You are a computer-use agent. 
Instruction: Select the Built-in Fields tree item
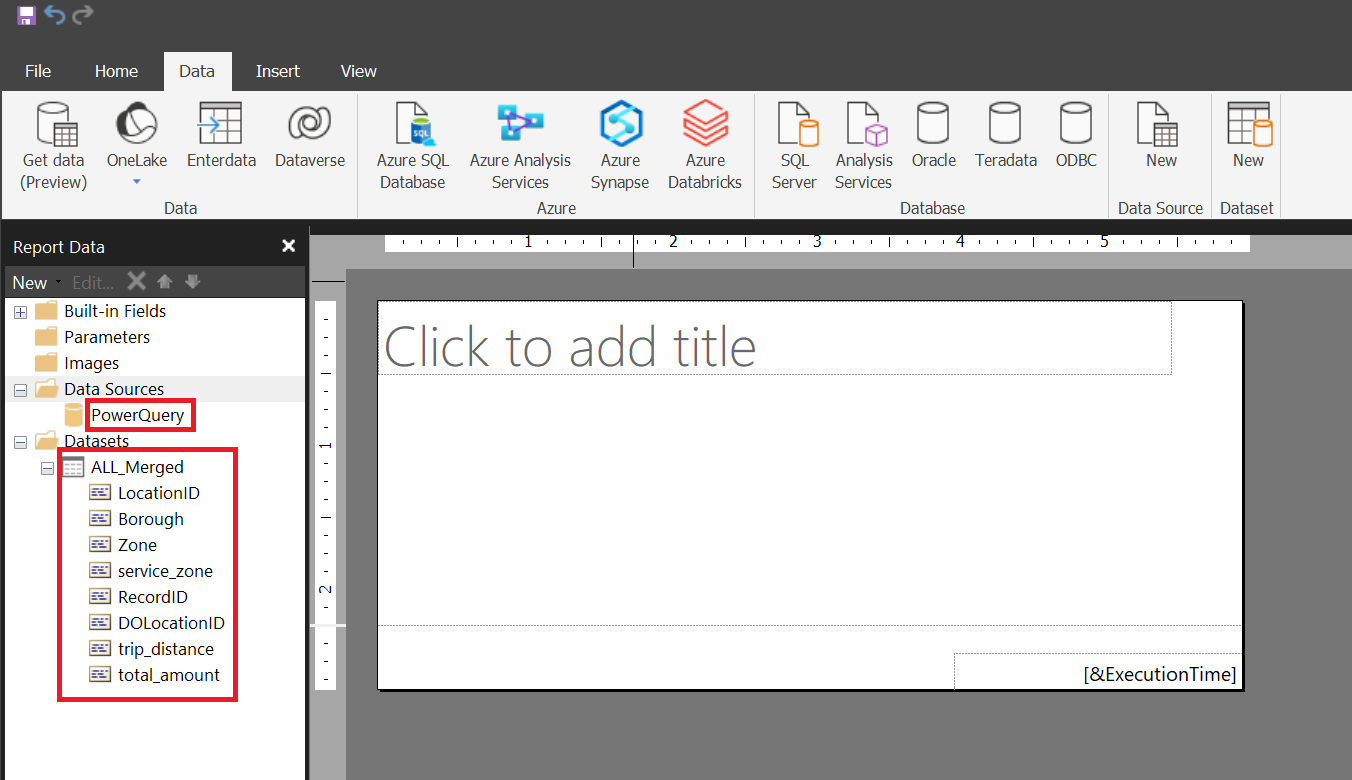115,311
